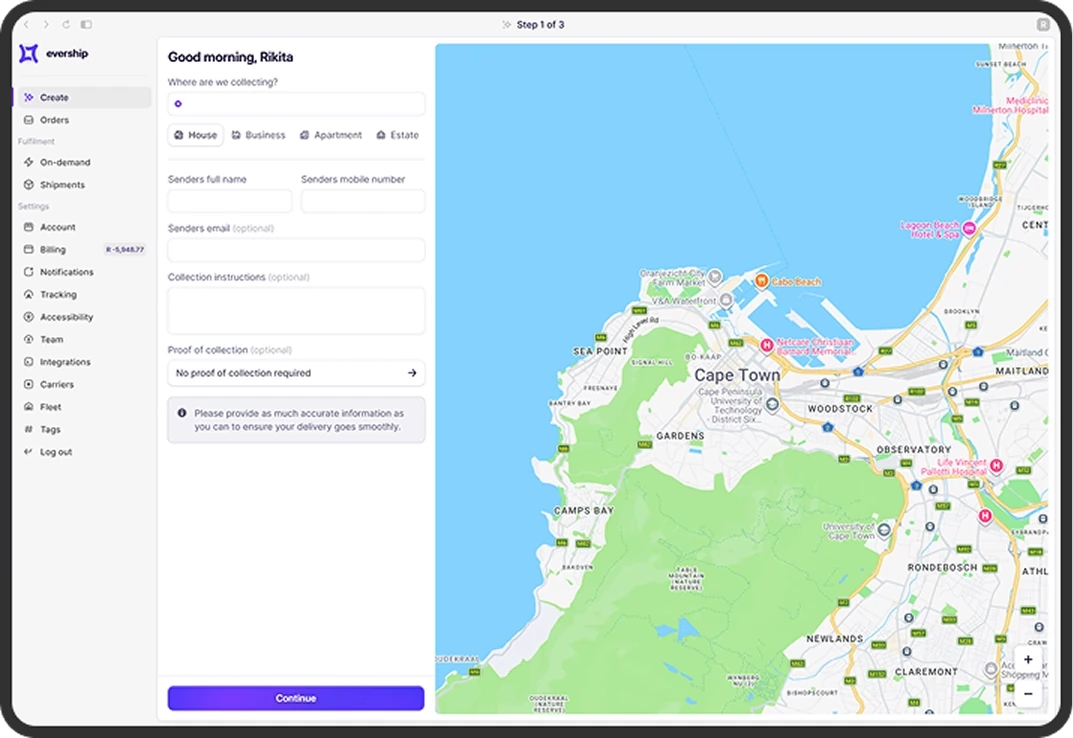Select the Estate address type
This screenshot has width=1073, height=738.
click(397, 135)
